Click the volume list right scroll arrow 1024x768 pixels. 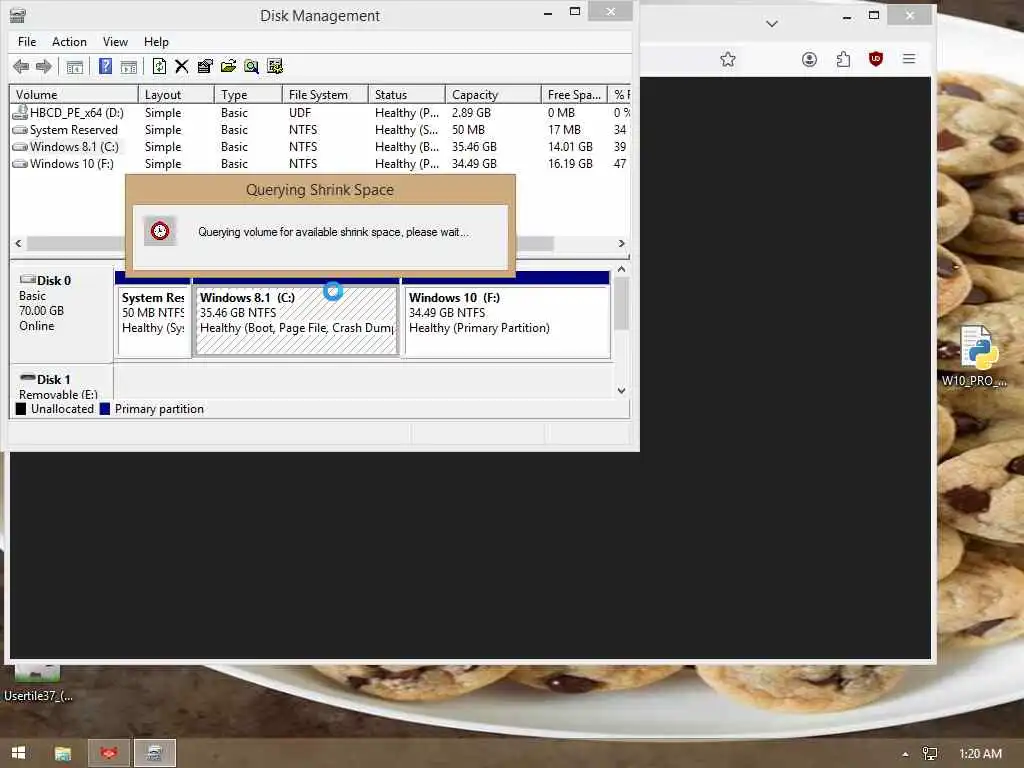[x=621, y=244]
